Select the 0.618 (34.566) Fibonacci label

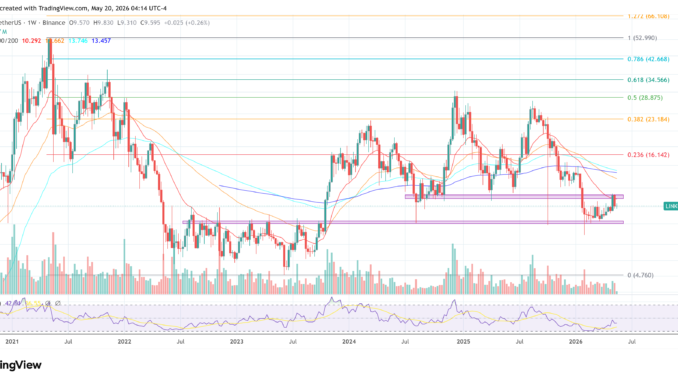pos(648,80)
